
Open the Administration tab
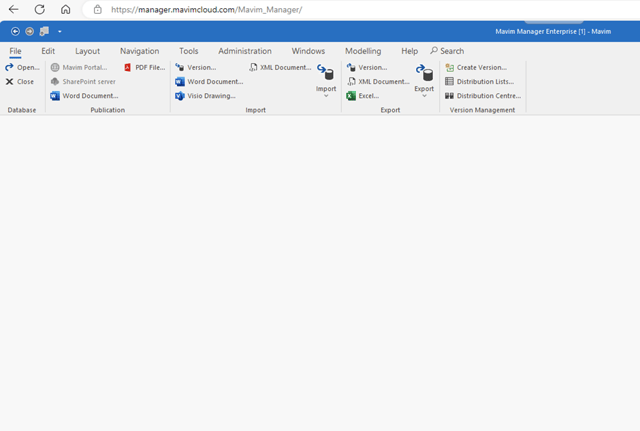tap(245, 51)
